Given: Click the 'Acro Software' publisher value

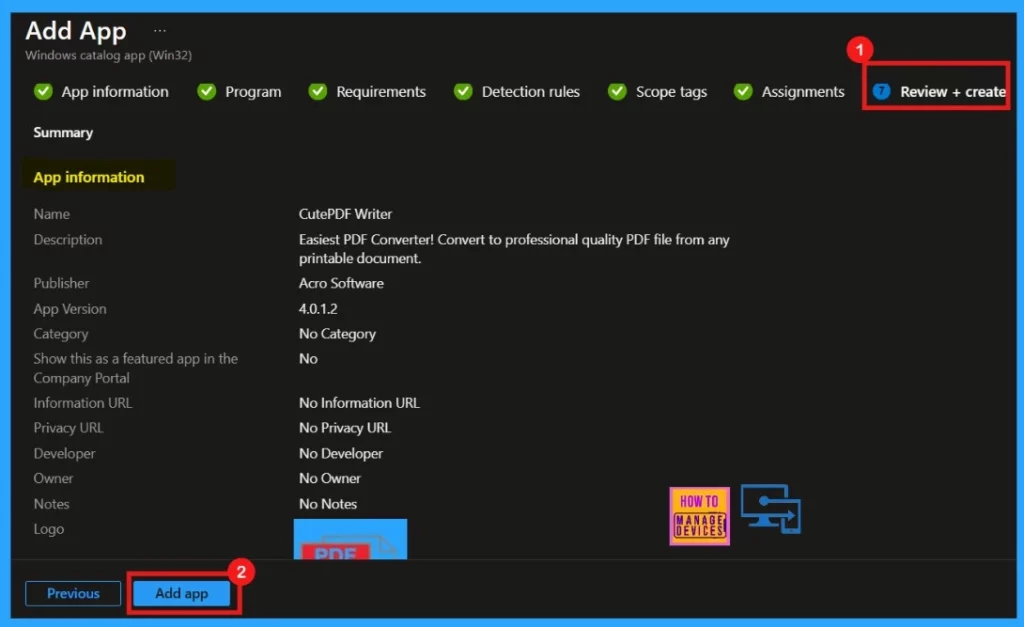Looking at the screenshot, I should click(342, 283).
